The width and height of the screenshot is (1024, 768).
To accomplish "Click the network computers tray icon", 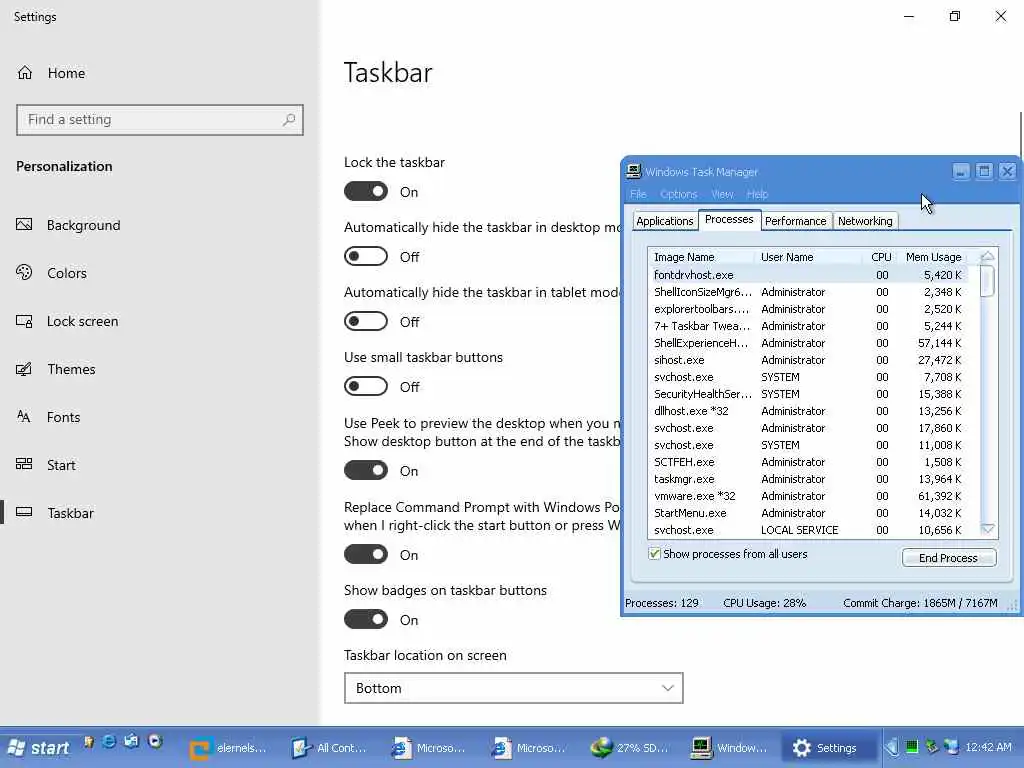I will (952, 746).
